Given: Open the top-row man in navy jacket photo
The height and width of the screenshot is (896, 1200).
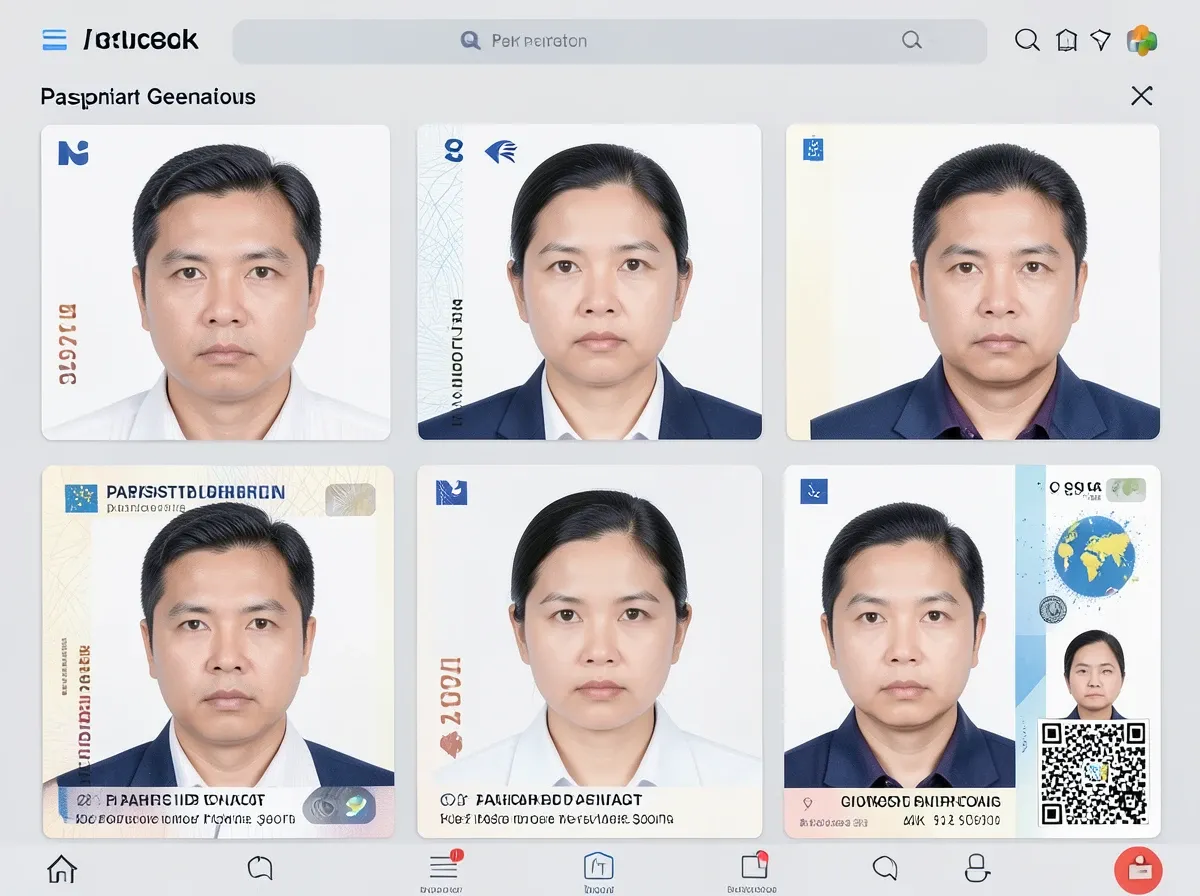Looking at the screenshot, I should (x=973, y=282).
